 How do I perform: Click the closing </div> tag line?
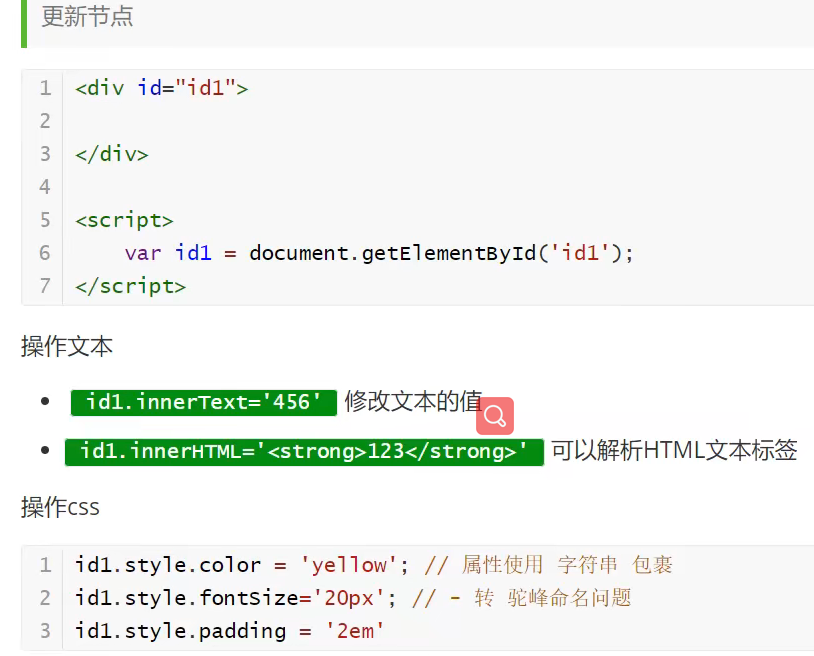pyautogui.click(x=112, y=154)
